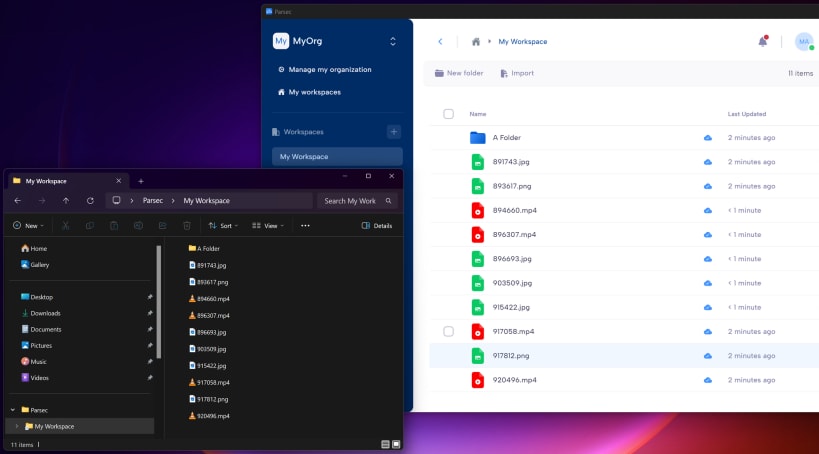
Task: Open Downloads in Explorer navigation pane
Action: pyautogui.click(x=41, y=313)
